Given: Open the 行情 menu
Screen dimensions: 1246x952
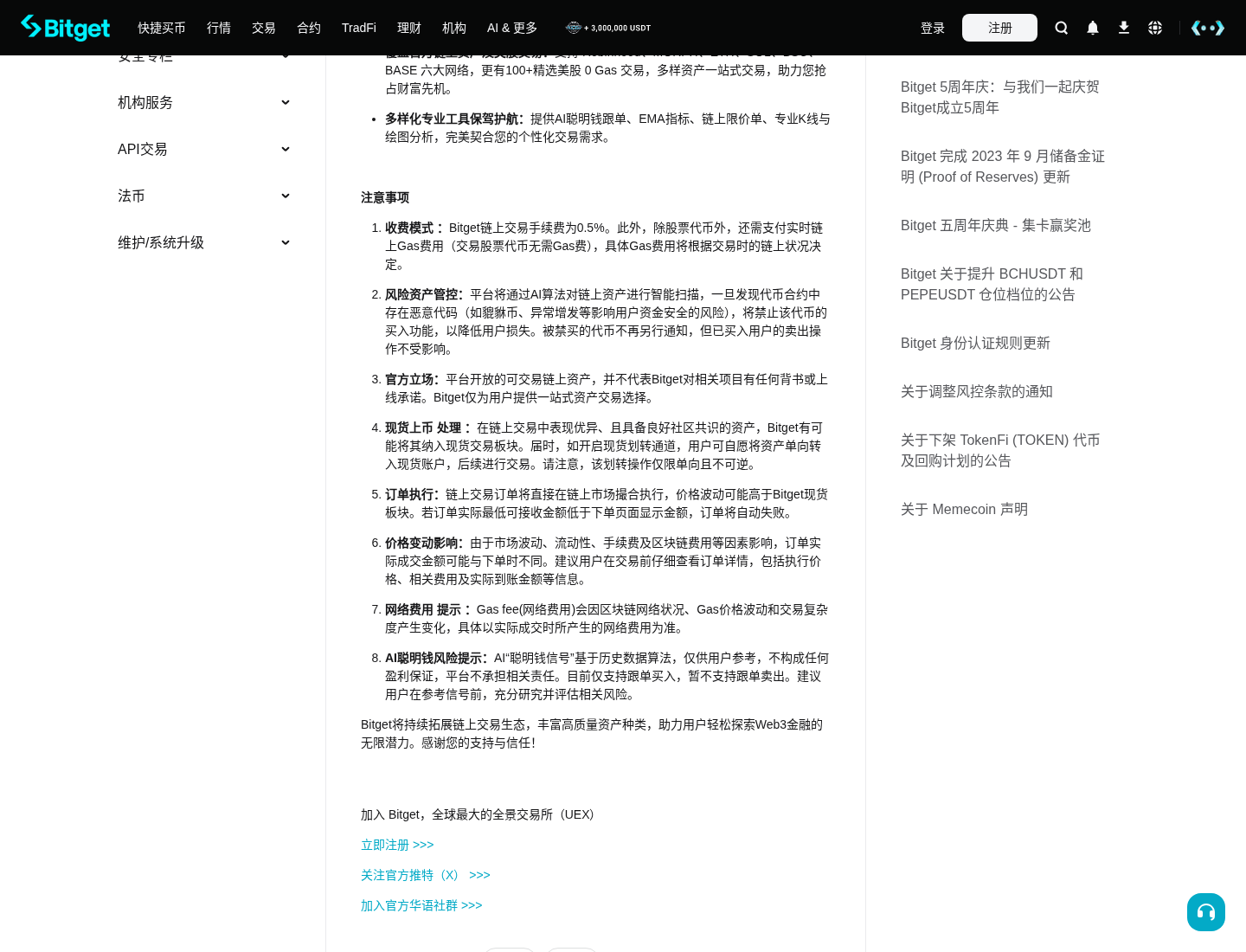Looking at the screenshot, I should 219,28.
